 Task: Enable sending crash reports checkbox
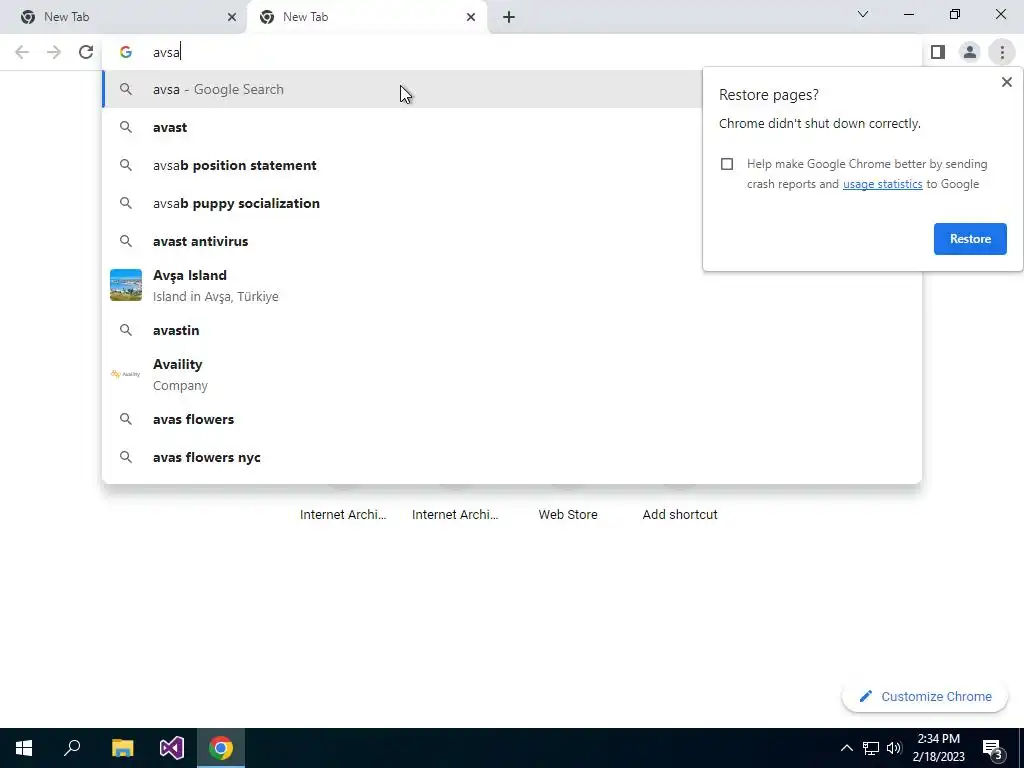[x=727, y=164]
